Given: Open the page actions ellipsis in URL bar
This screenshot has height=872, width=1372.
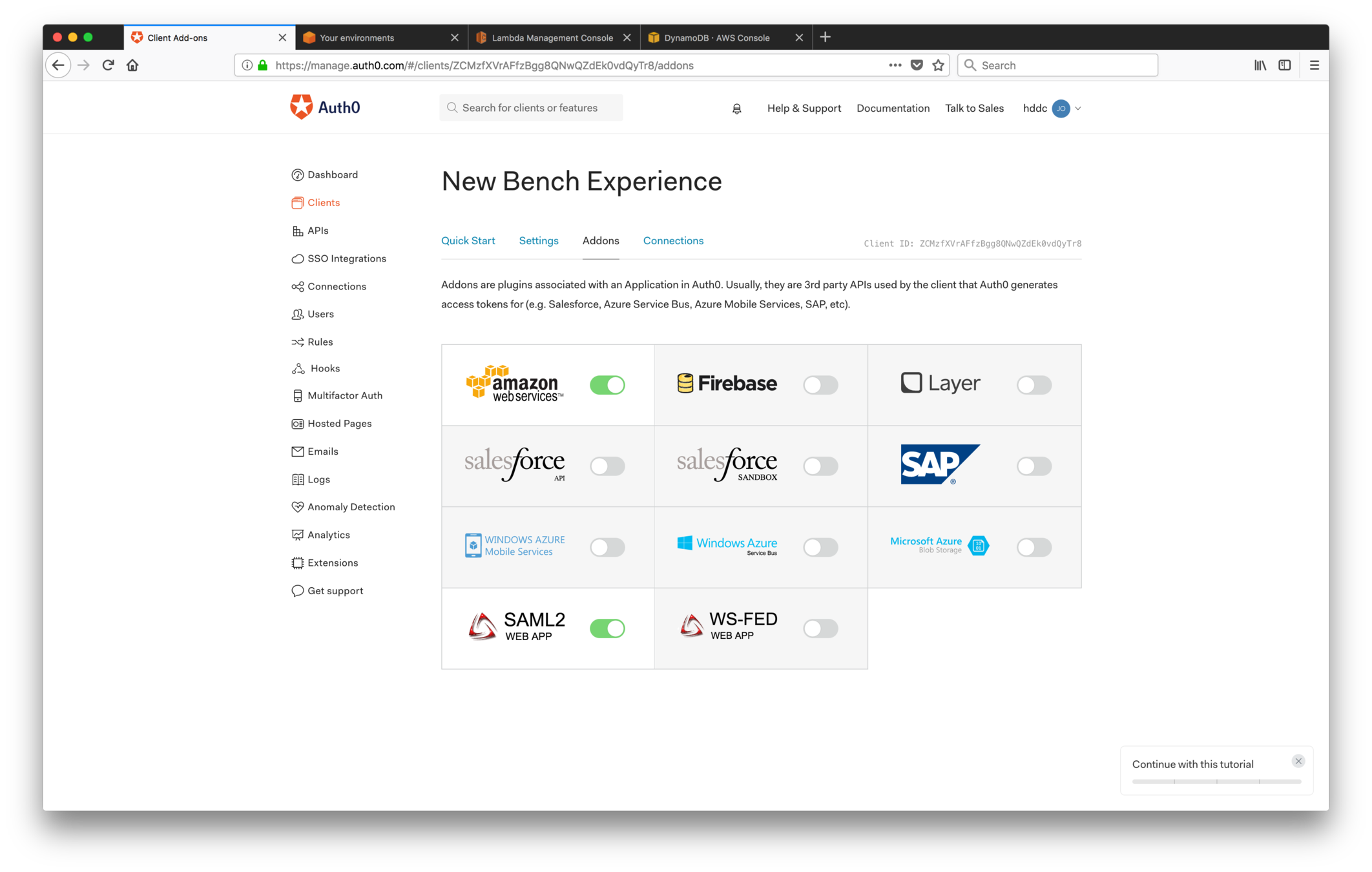Looking at the screenshot, I should click(895, 65).
